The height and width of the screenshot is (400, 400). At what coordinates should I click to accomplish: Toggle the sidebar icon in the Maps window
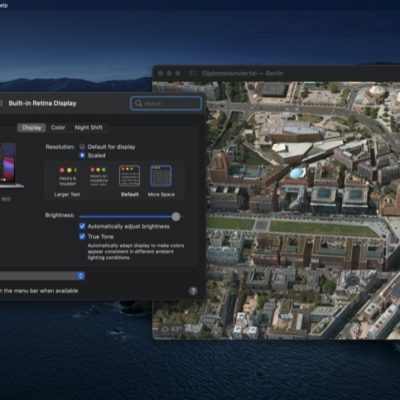[193, 73]
